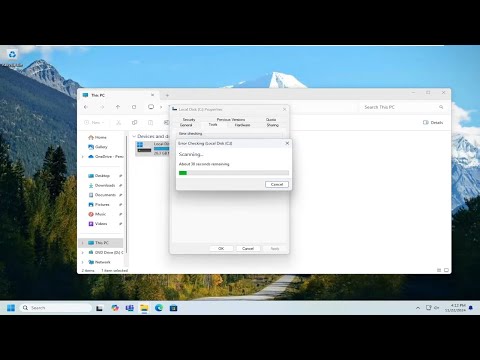Go up one folder level
The image size is (480, 360).
click(118, 107)
